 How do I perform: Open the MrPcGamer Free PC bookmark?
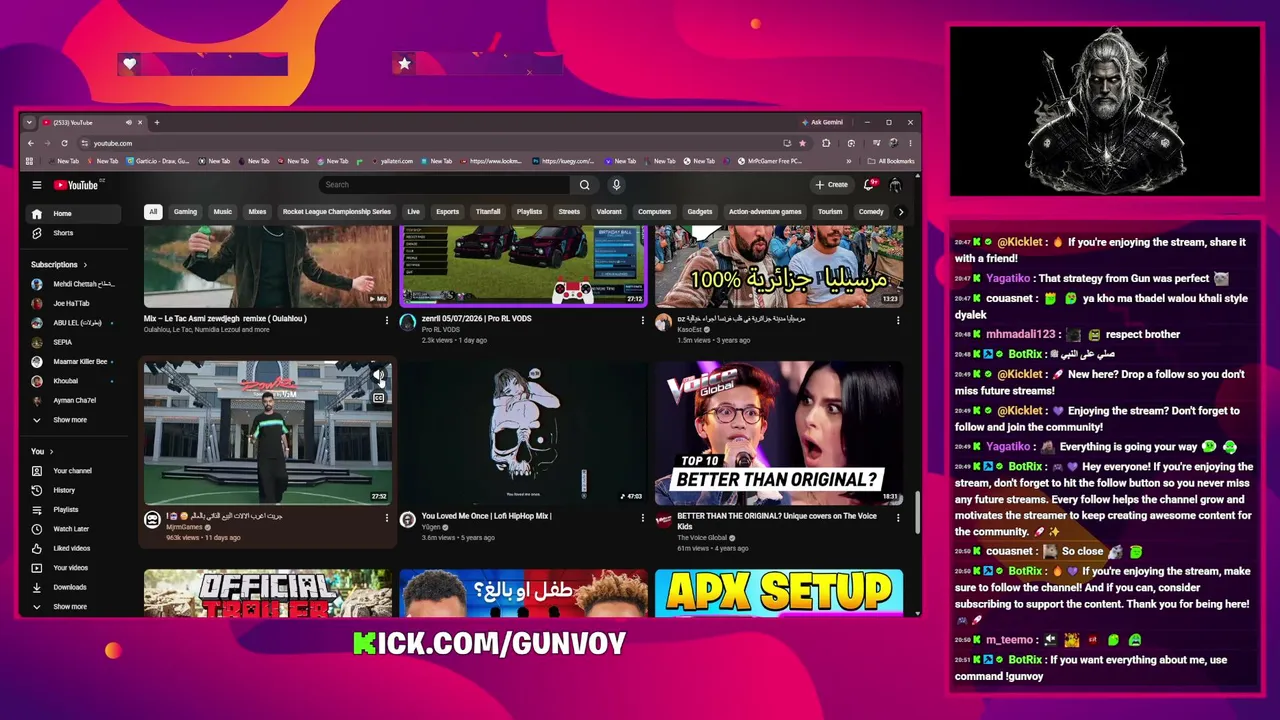click(770, 161)
